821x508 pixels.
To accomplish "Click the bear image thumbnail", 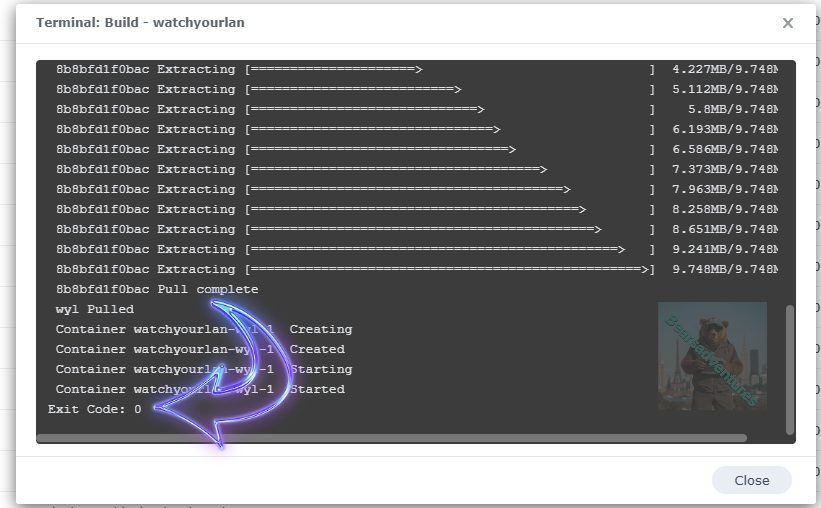I will click(712, 355).
